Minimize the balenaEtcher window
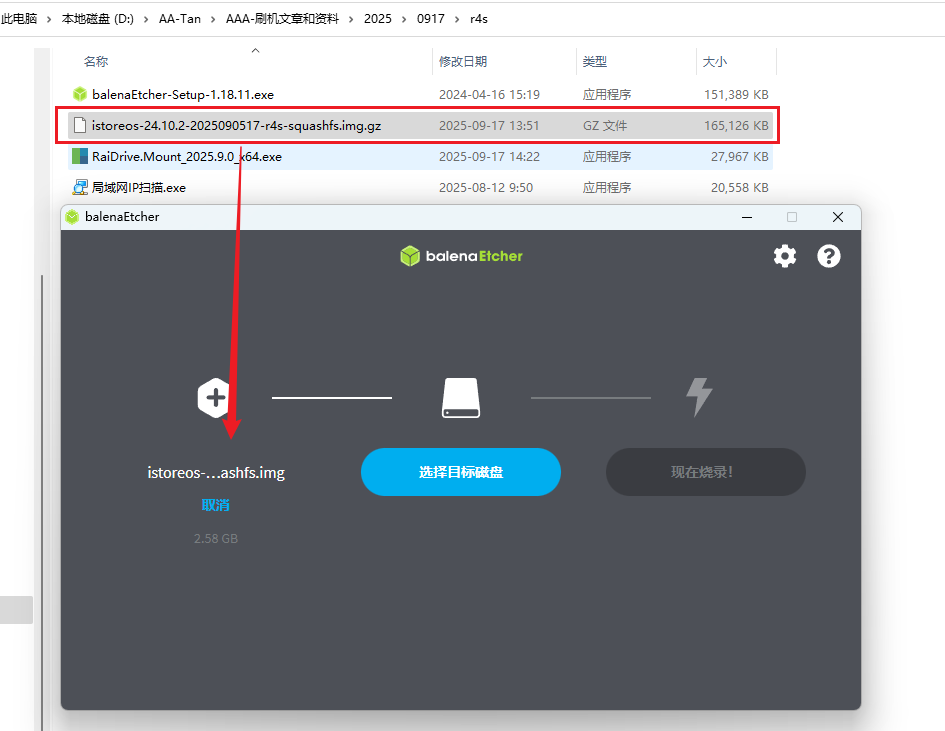945x731 pixels. click(x=747, y=217)
